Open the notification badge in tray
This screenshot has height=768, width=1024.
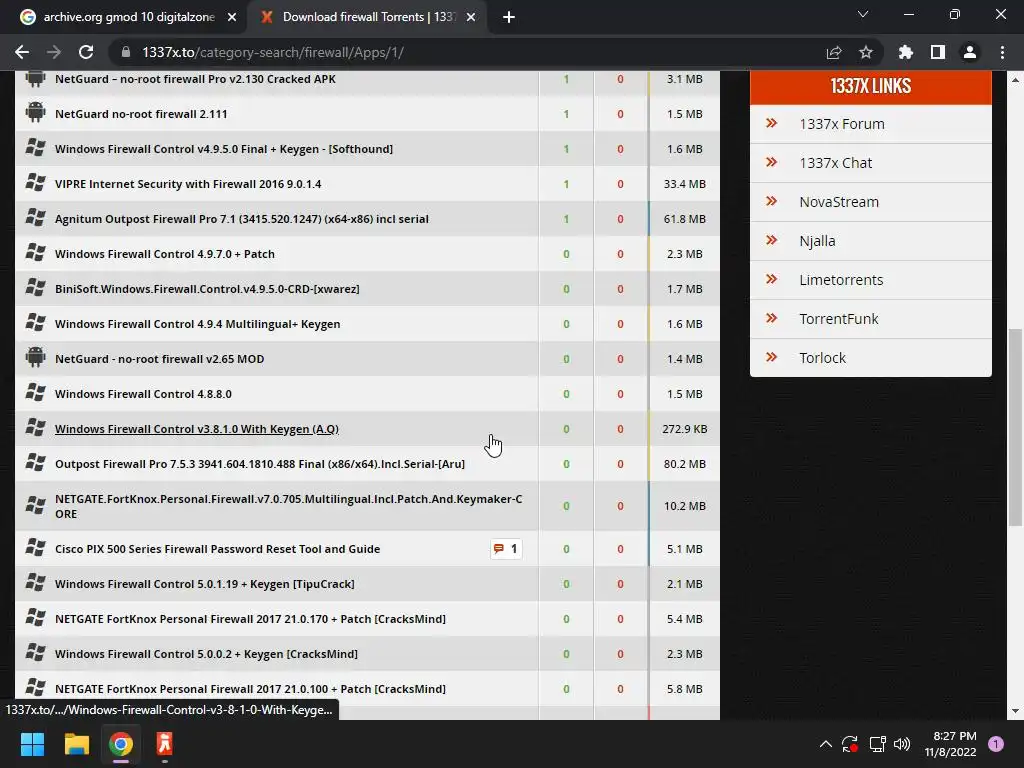(996, 744)
